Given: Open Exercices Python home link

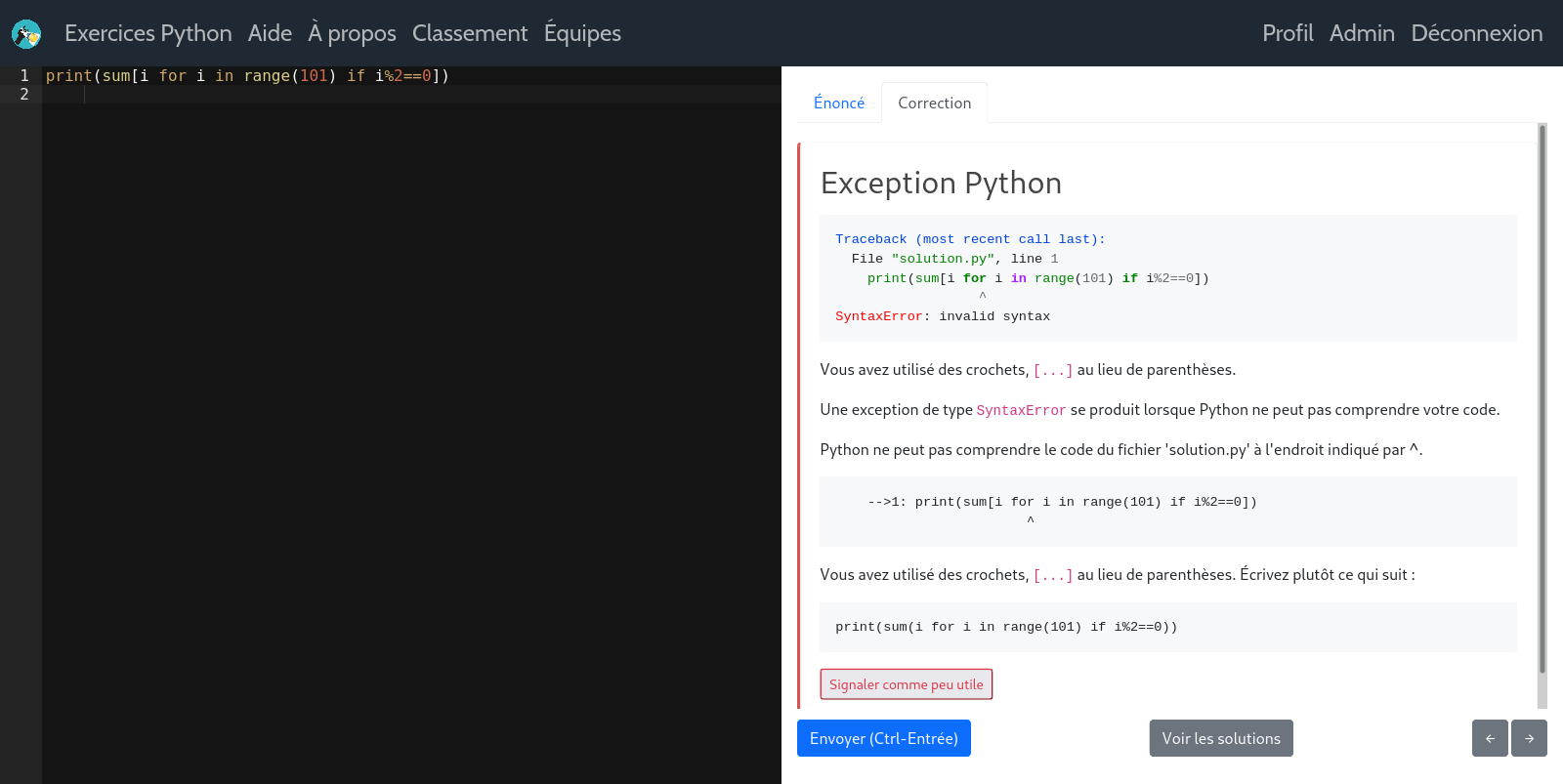Looking at the screenshot, I should click(148, 33).
